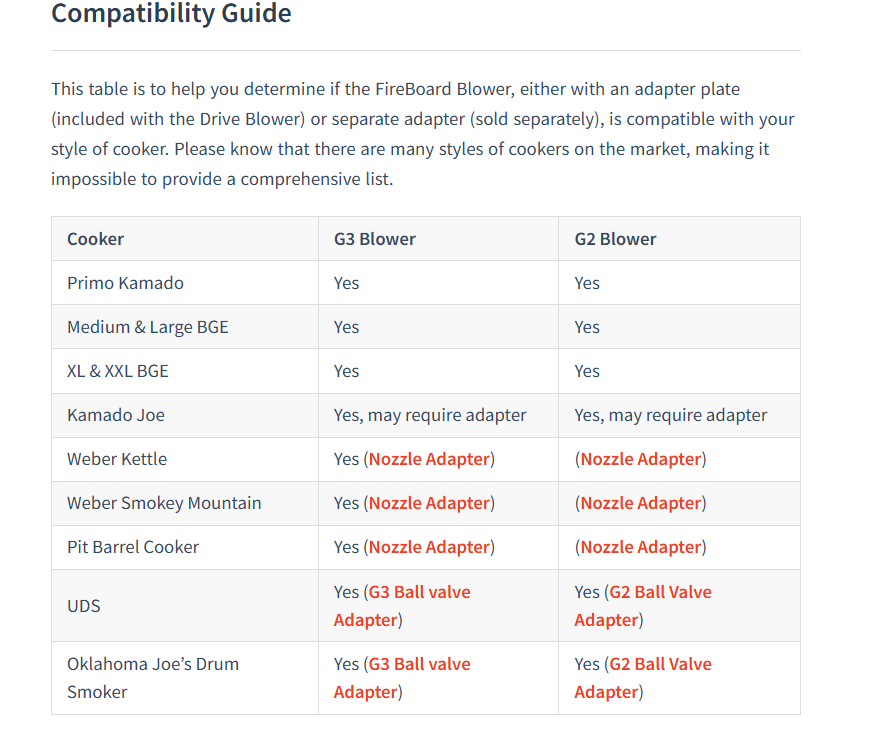Open Nozzle Adapter link for Weber Kettle G2
874x731 pixels.
tap(641, 459)
